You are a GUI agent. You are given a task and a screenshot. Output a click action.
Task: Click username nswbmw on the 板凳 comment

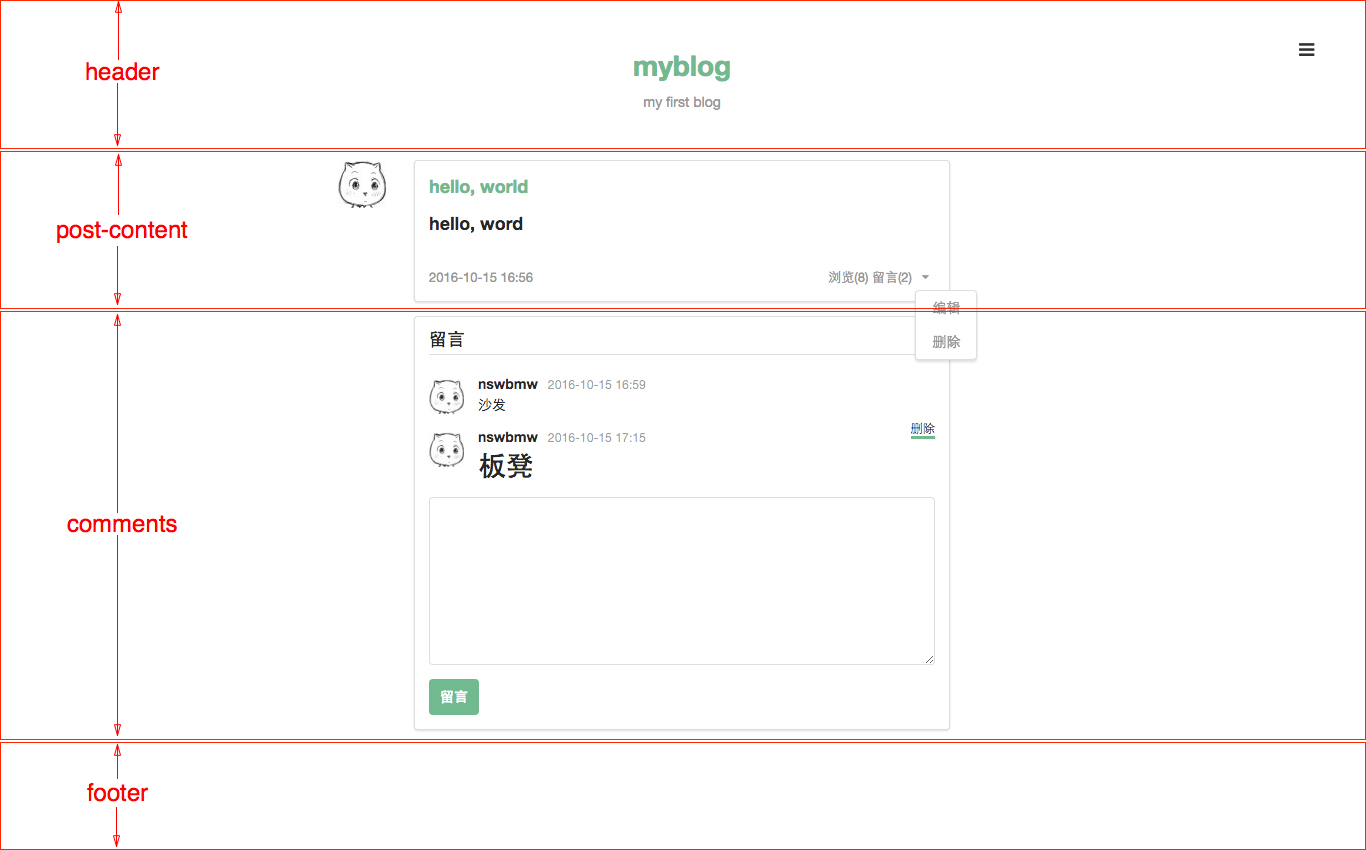(x=507, y=437)
